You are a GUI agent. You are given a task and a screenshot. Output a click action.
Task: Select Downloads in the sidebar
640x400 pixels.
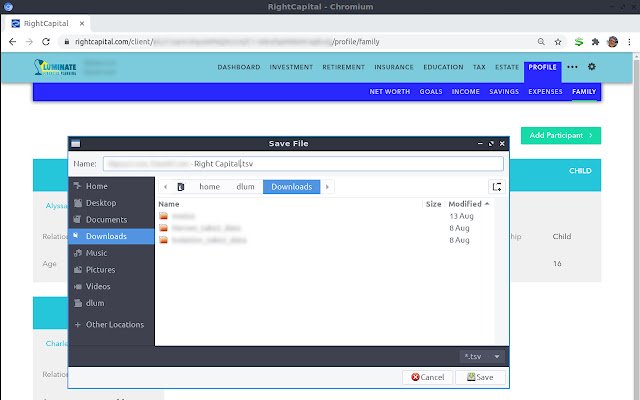click(x=111, y=236)
